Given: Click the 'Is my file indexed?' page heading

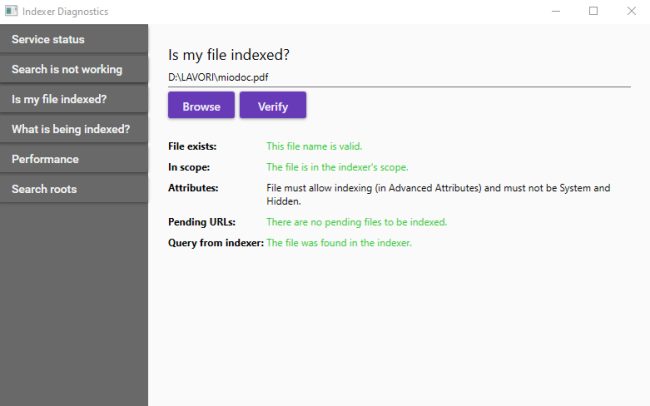Looking at the screenshot, I should pos(235,54).
